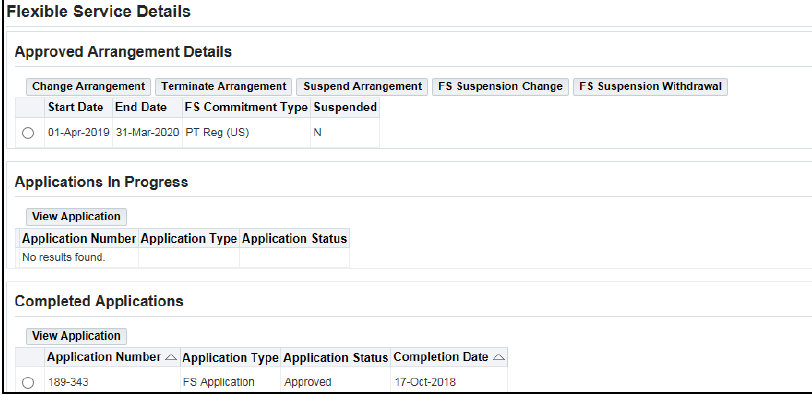
Task: Click the FS Commitment Type column header
Action: (246, 107)
